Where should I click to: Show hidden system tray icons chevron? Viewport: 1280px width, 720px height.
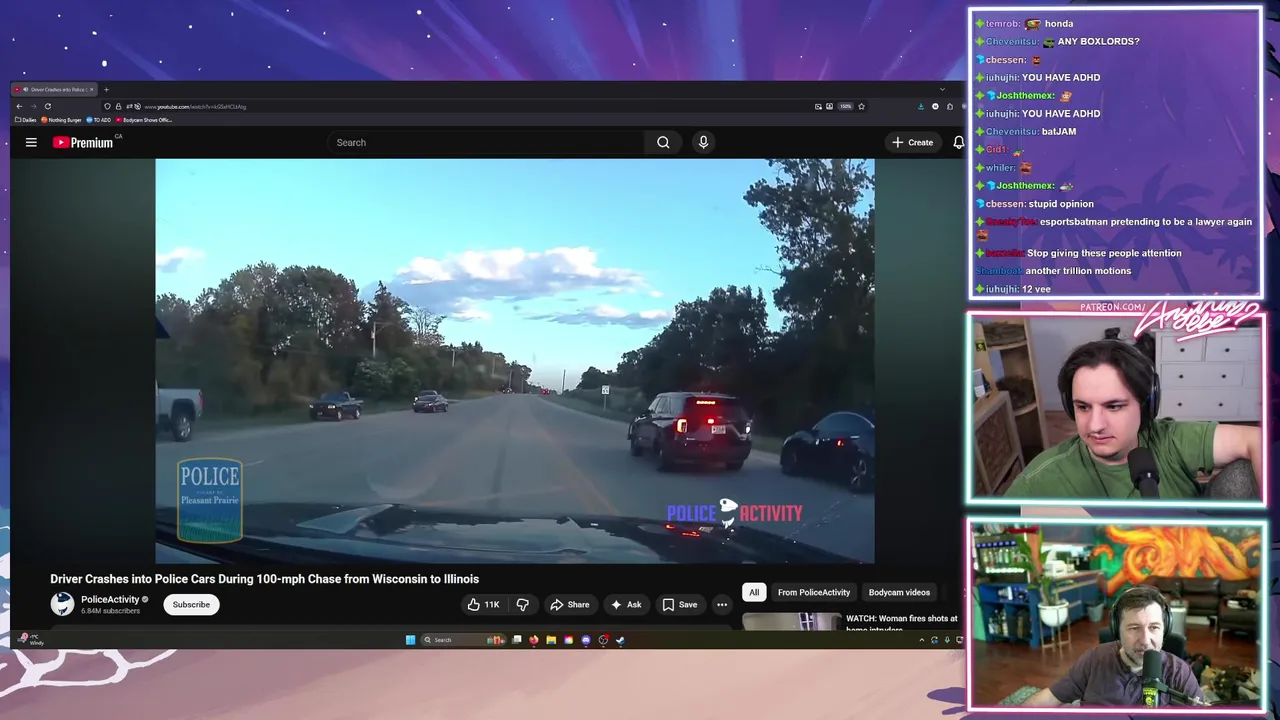point(921,640)
